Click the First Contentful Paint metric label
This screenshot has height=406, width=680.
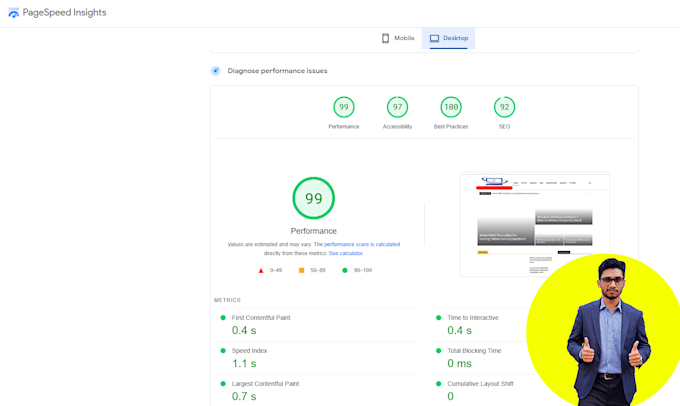click(261, 318)
